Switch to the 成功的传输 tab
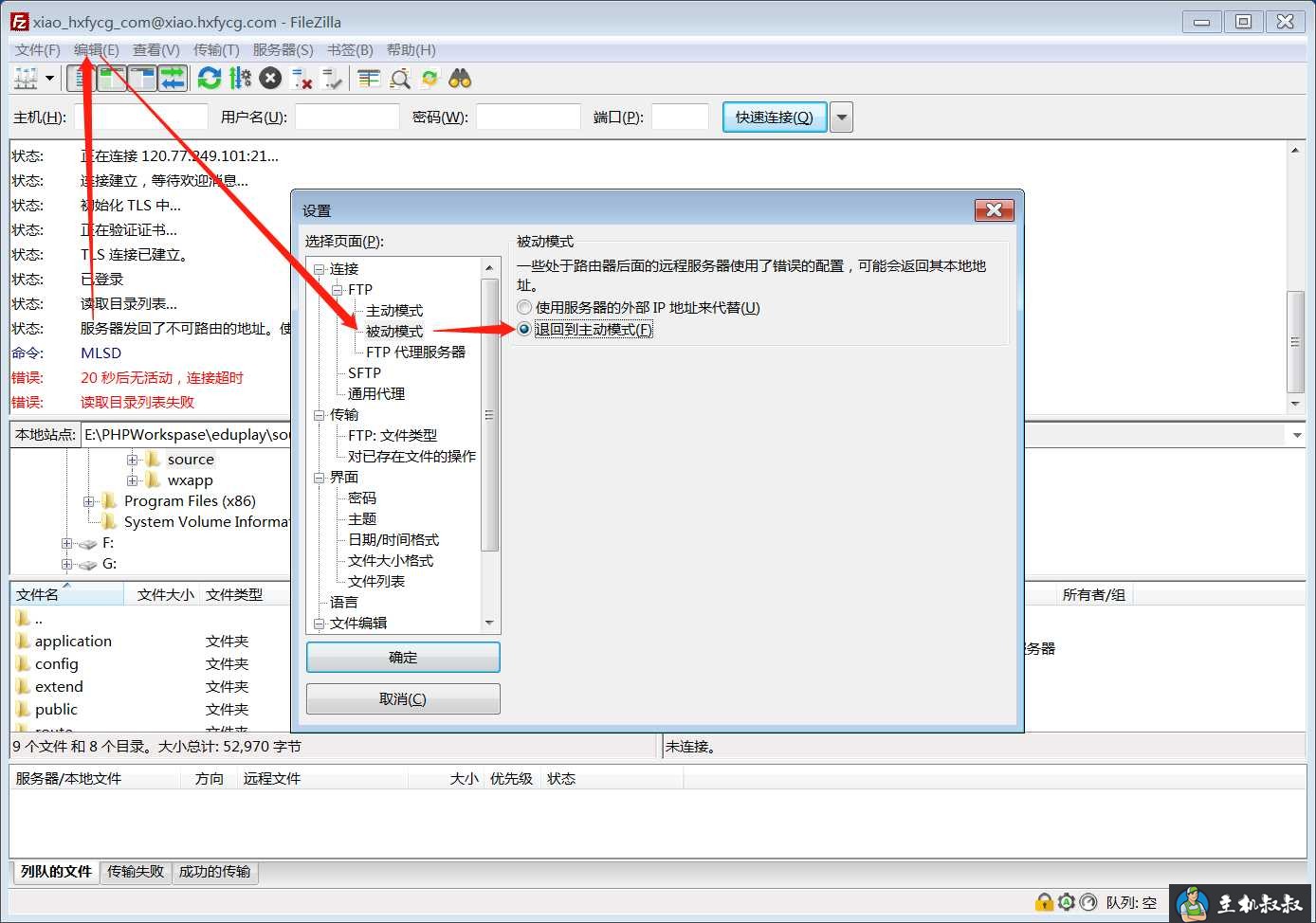Image resolution: width=1316 pixels, height=923 pixels. point(215,871)
